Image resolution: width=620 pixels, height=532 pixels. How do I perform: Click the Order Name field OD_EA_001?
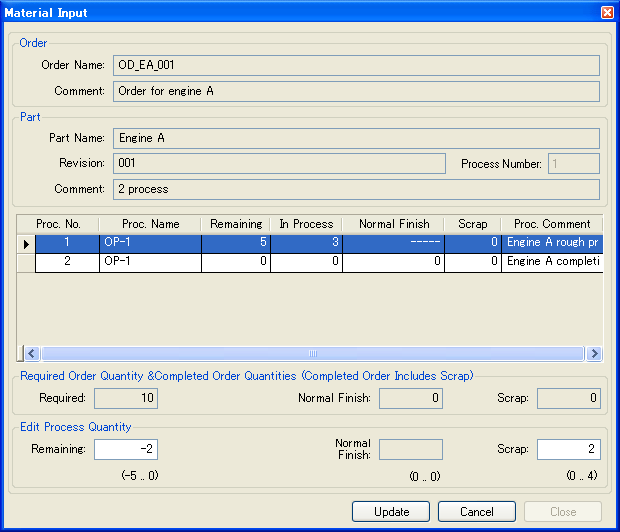pos(356,65)
